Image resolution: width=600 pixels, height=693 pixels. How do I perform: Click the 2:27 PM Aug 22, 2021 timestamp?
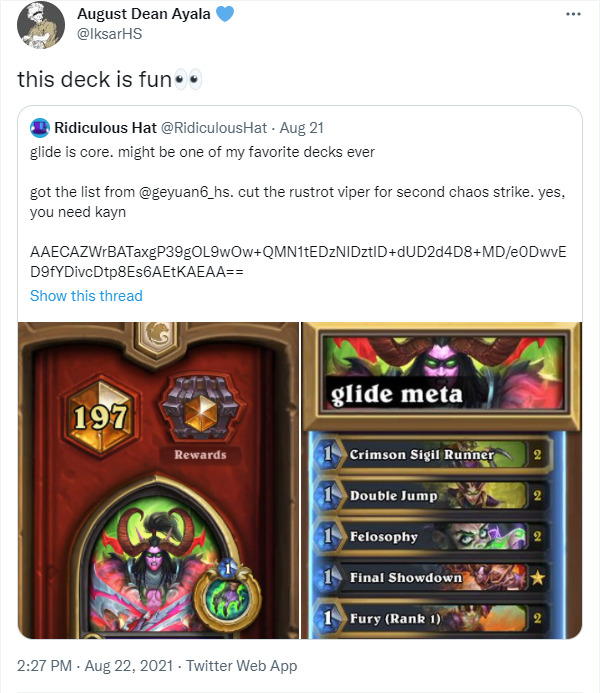coord(95,666)
